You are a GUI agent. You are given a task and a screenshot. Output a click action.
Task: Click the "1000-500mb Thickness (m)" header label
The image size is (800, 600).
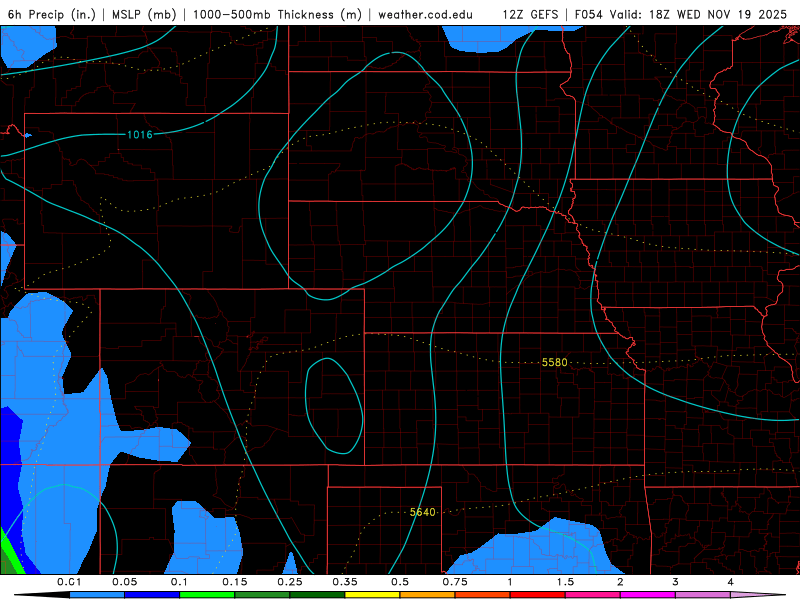(x=277, y=15)
